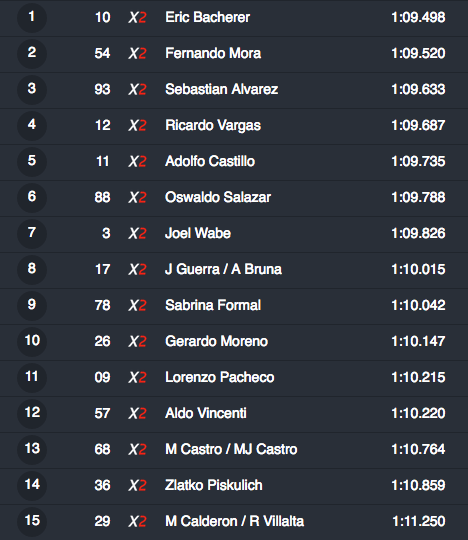This screenshot has width=468, height=540.
Task: Open Gerardo Moreno result row
Action: tap(234, 341)
